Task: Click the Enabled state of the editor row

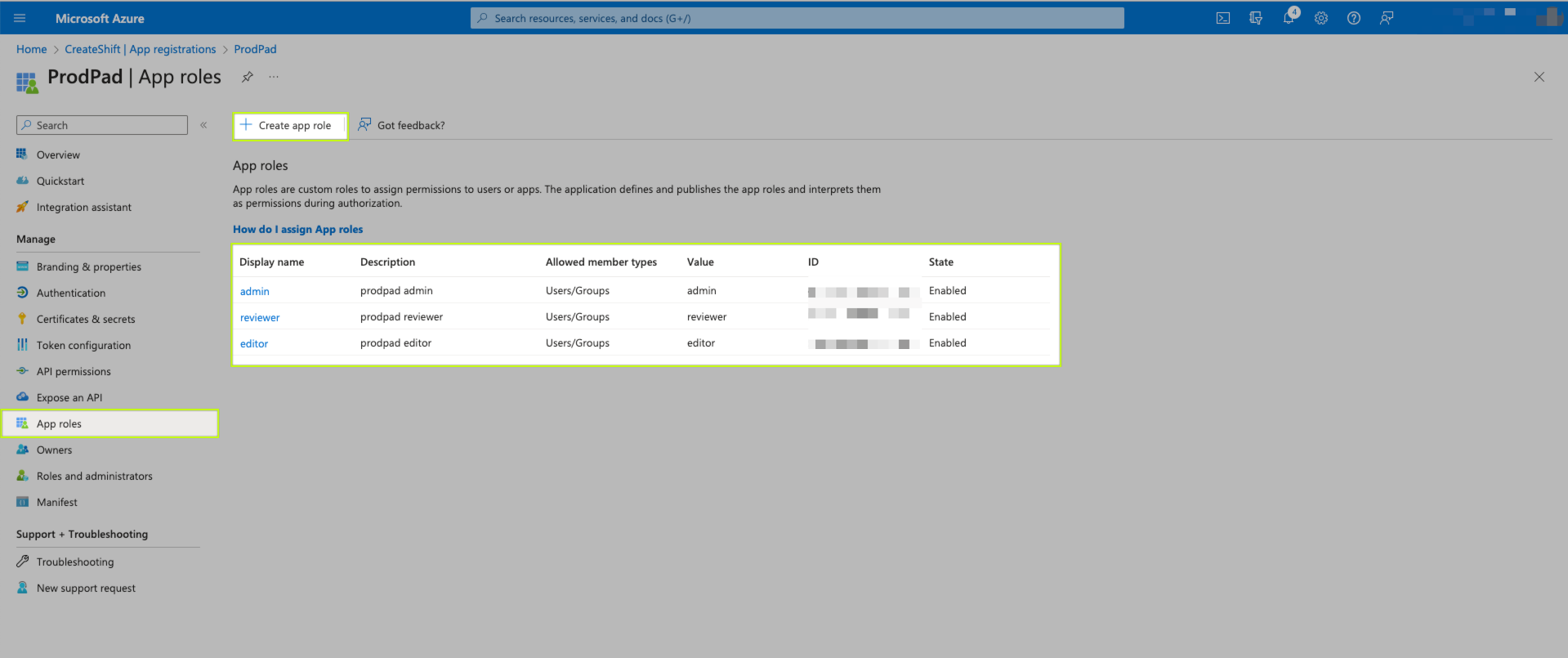Action: coord(948,342)
